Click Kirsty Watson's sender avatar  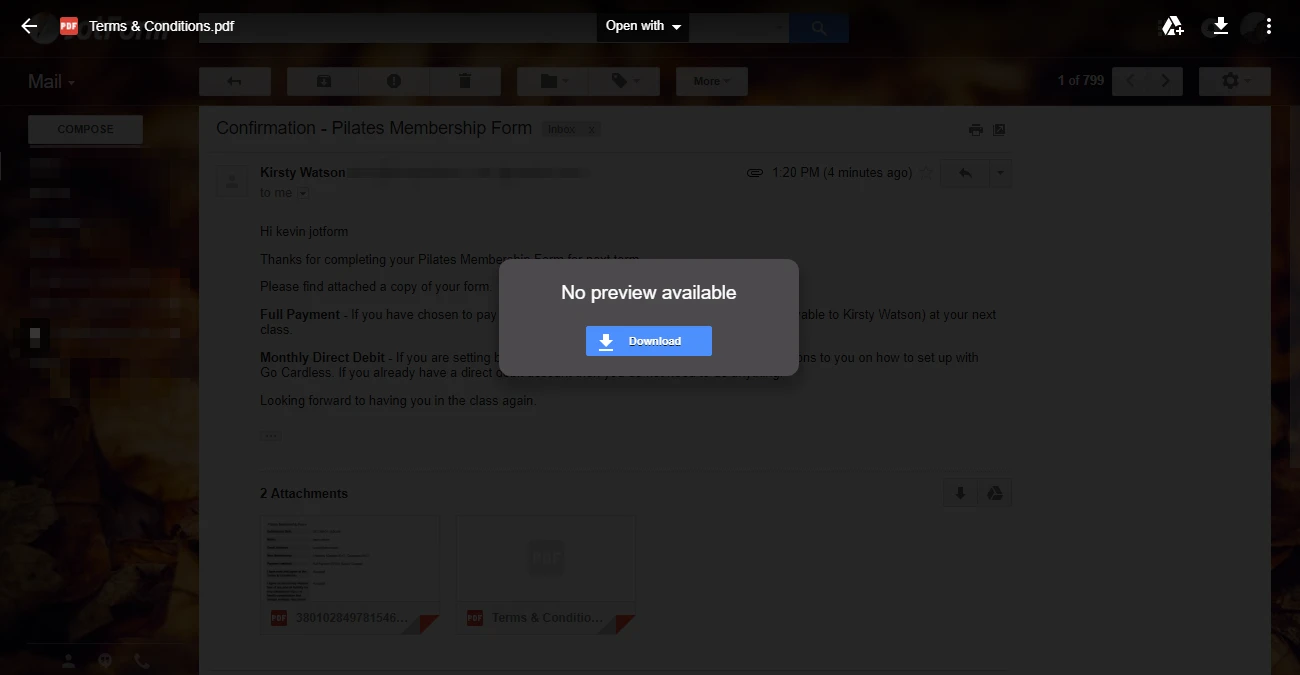pos(232,180)
